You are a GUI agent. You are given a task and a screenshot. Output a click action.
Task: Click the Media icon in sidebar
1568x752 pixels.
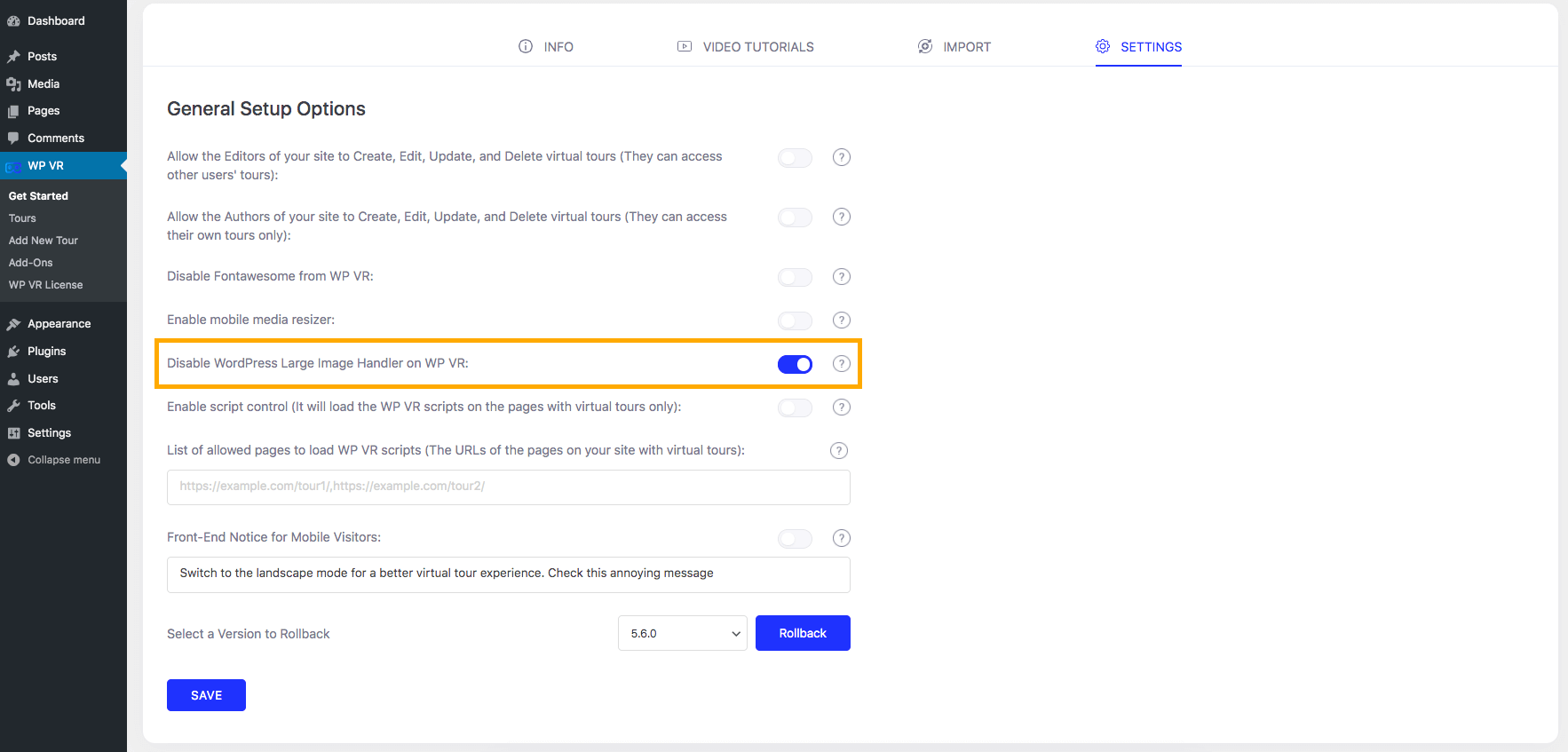tap(13, 84)
